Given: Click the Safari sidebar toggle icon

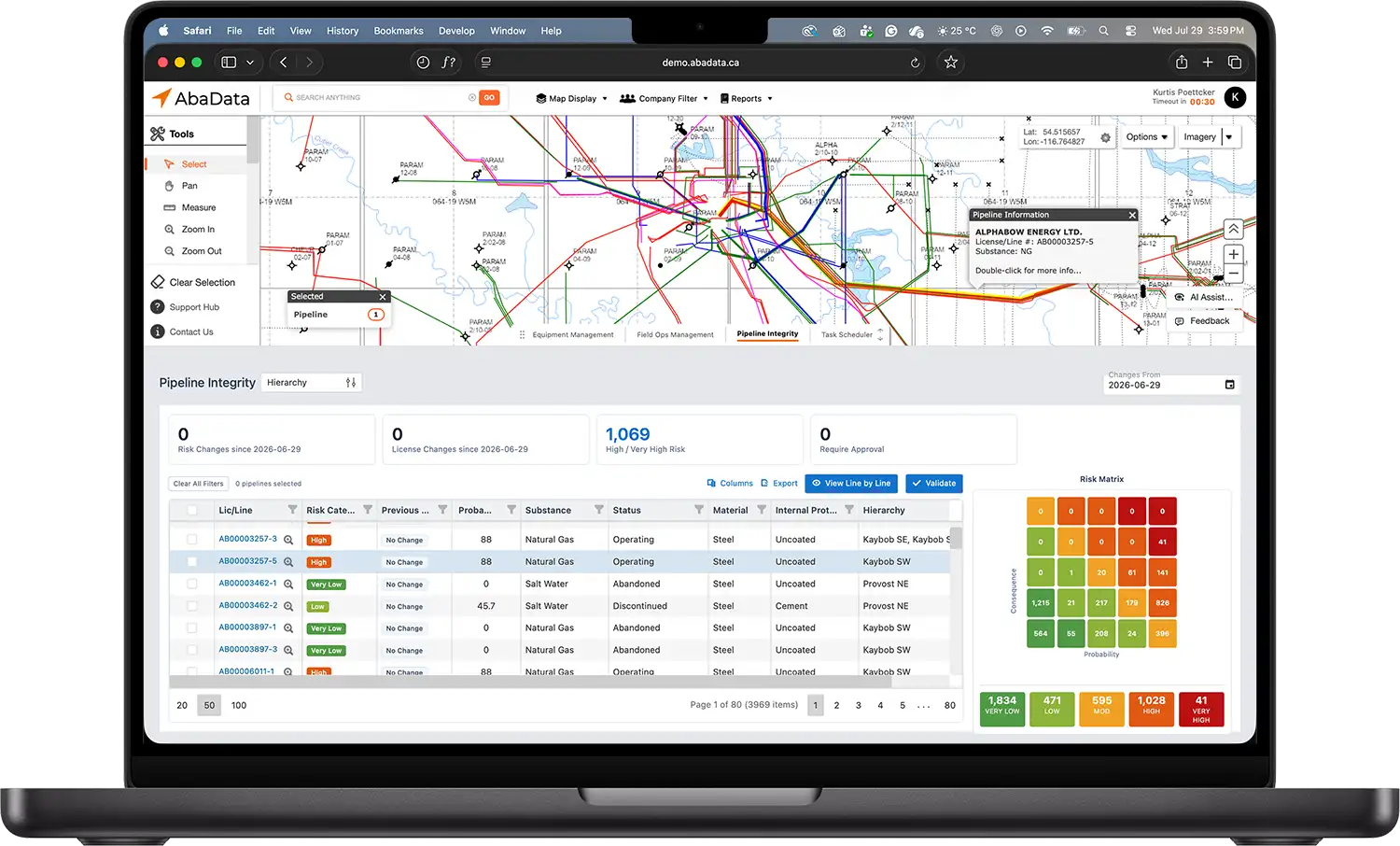Looking at the screenshot, I should click(229, 63).
